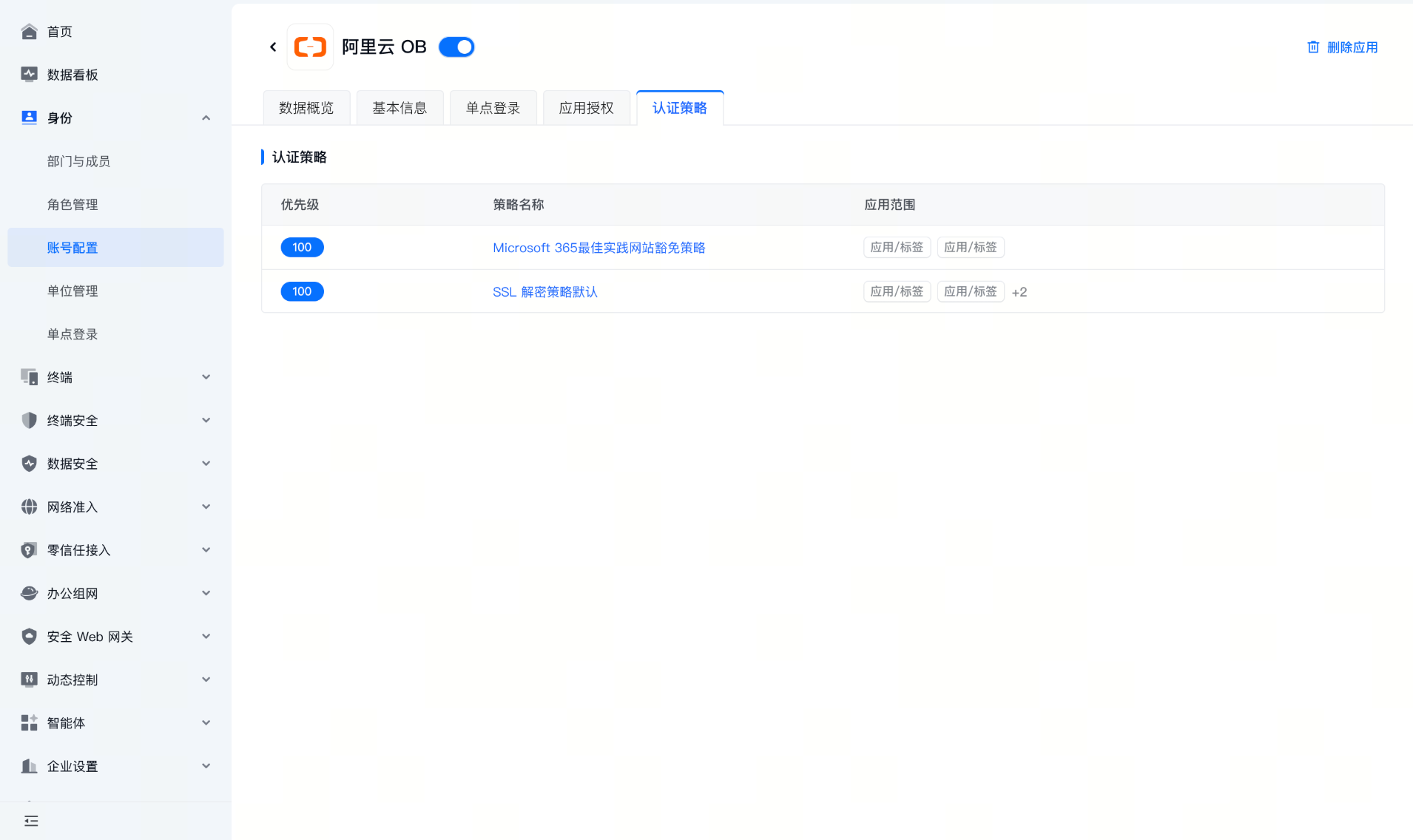The height and width of the screenshot is (840, 1413).
Task: Open the 应用授权 tab
Action: 587,108
